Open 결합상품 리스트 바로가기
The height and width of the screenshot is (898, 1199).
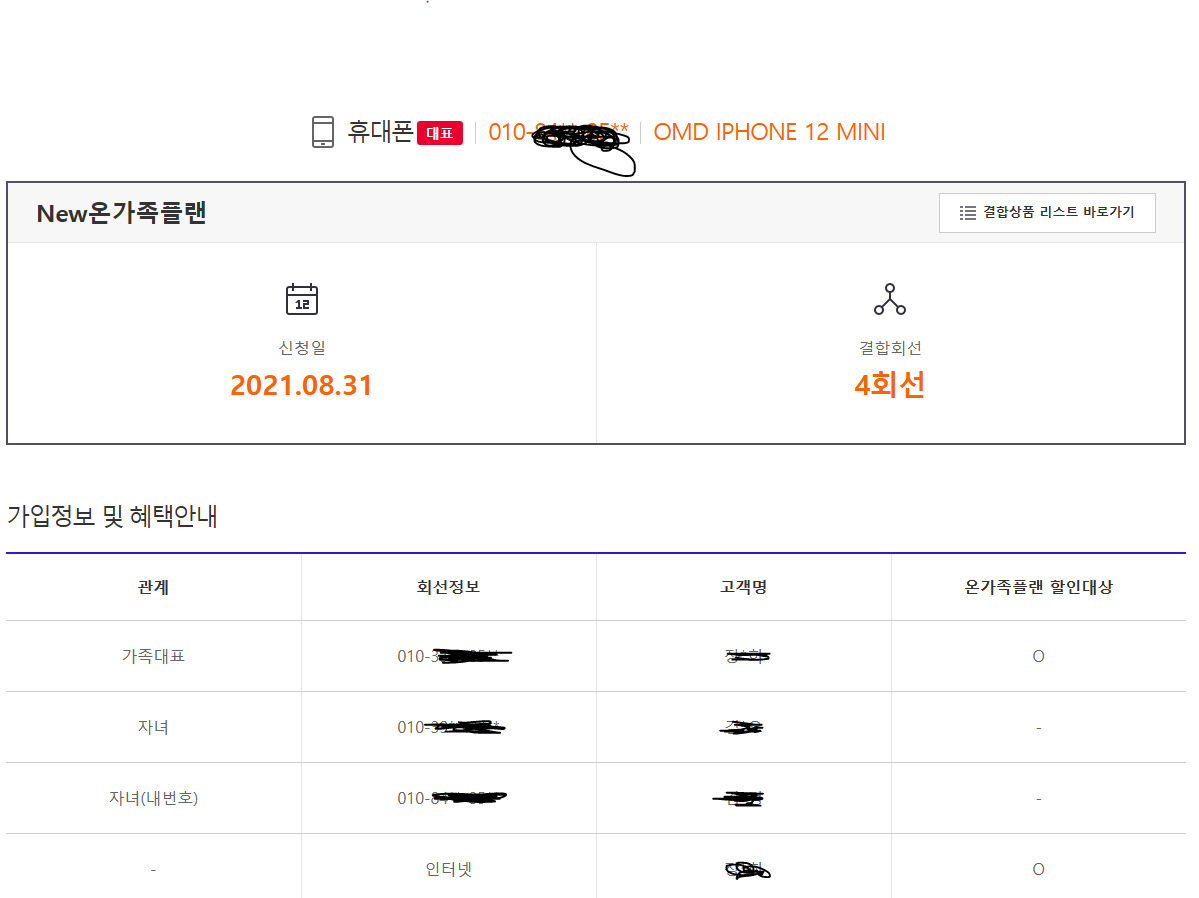click(1046, 213)
